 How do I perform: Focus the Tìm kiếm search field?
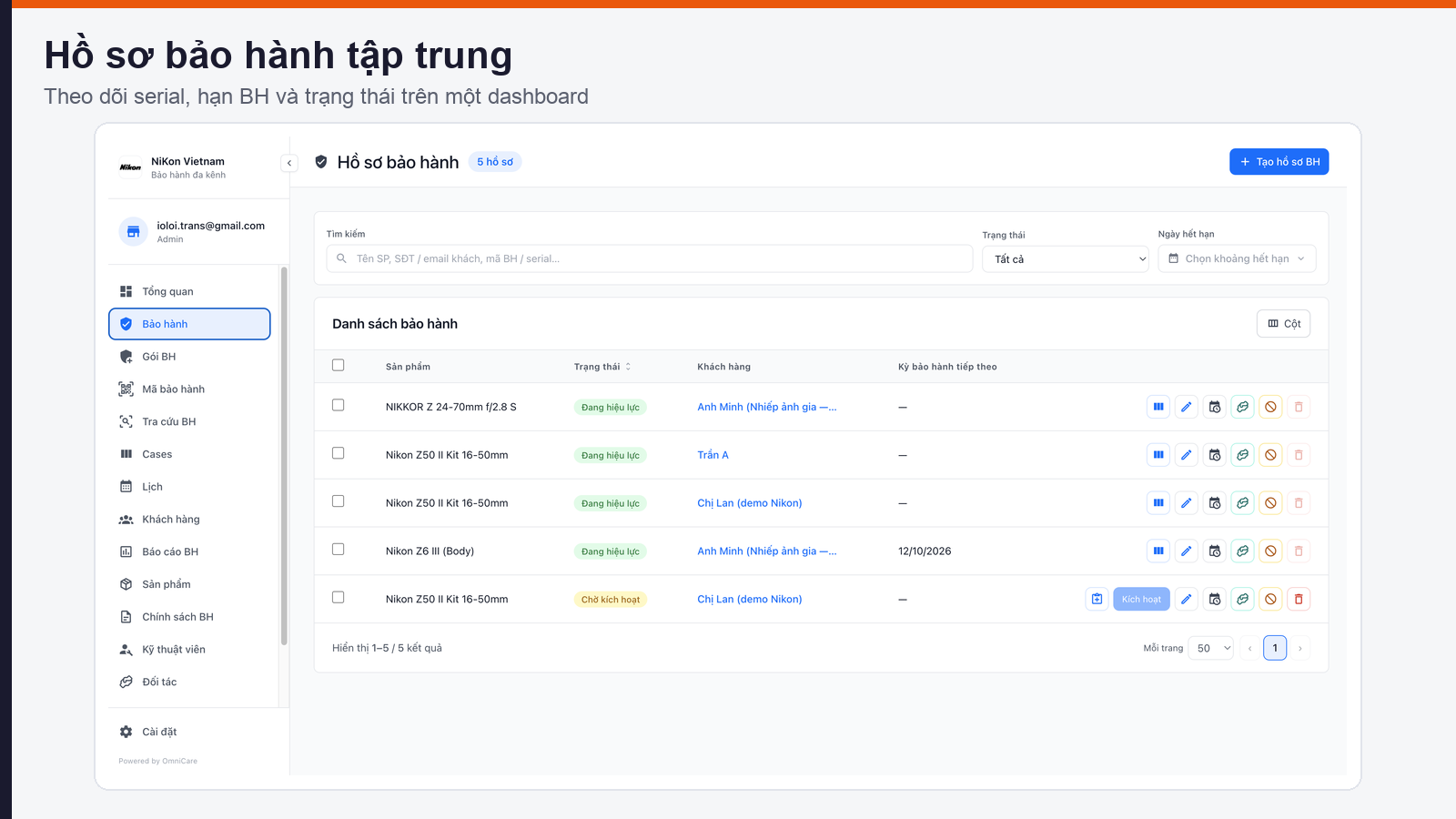(x=650, y=258)
